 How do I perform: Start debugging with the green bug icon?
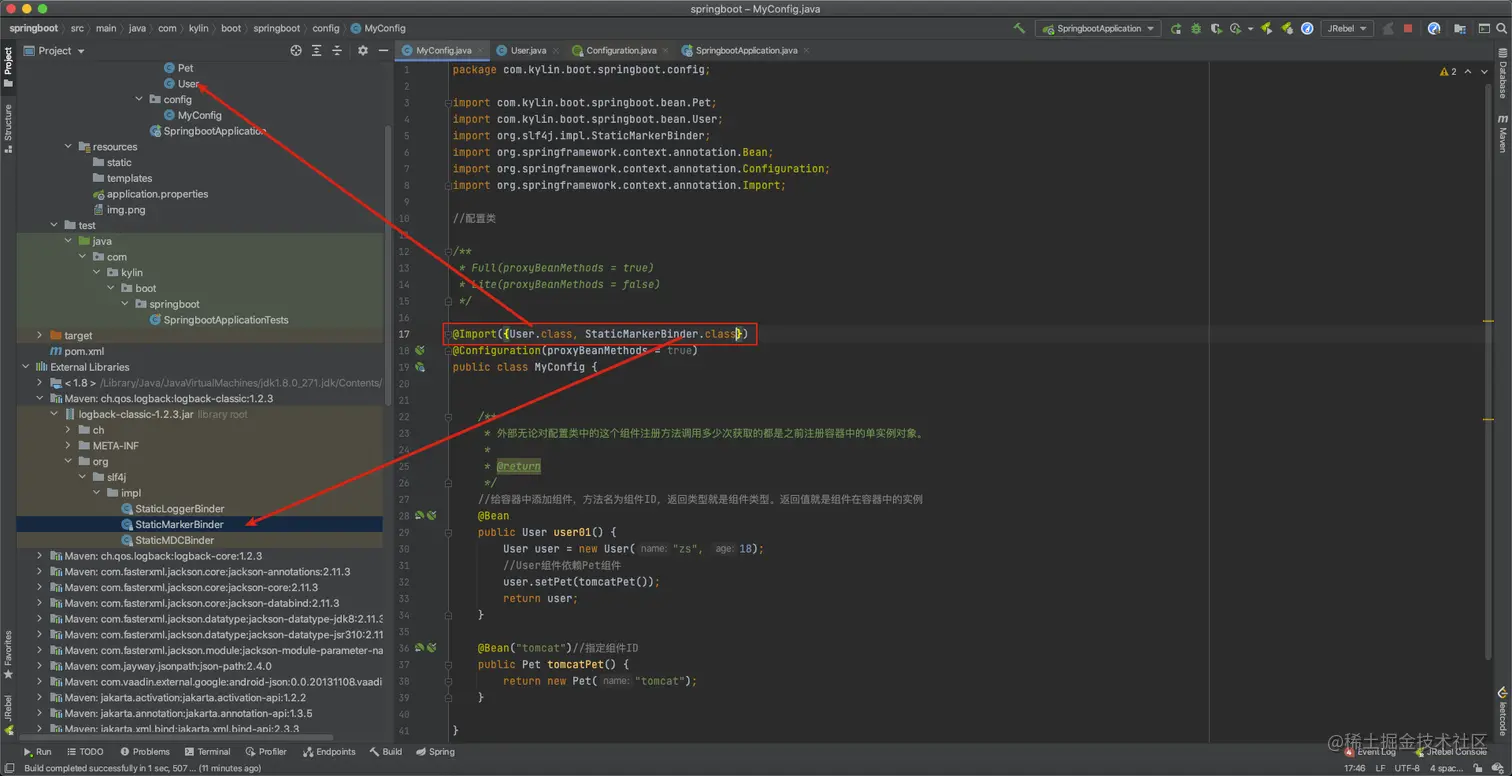coord(1196,29)
